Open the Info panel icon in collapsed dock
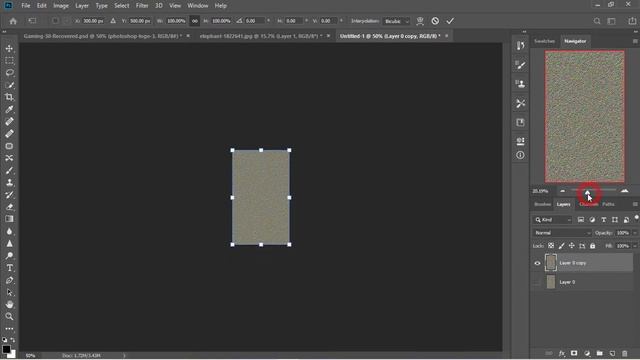Viewport: 640px width, 360px height. tap(520, 155)
